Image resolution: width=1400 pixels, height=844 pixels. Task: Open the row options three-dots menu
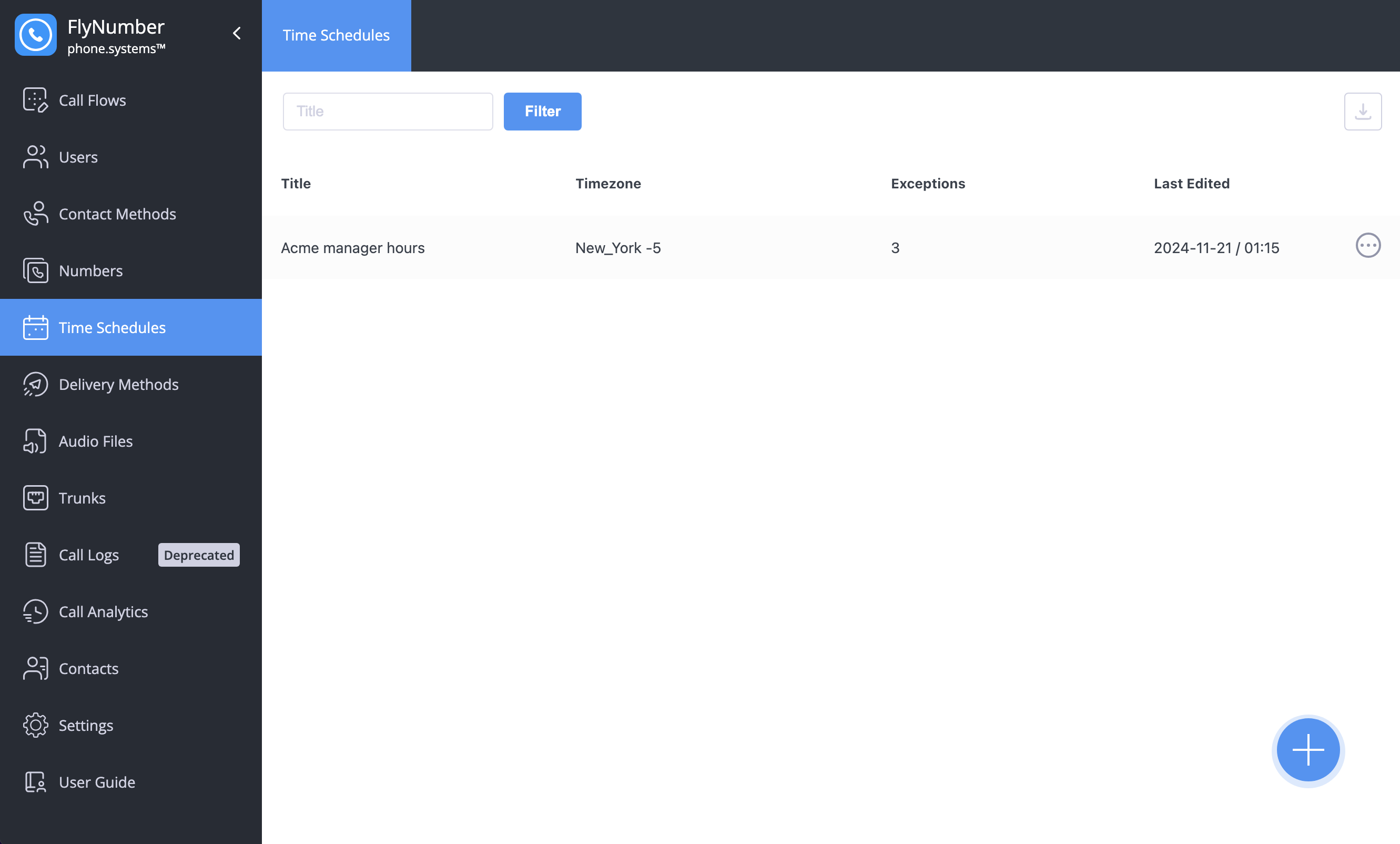[x=1368, y=246]
